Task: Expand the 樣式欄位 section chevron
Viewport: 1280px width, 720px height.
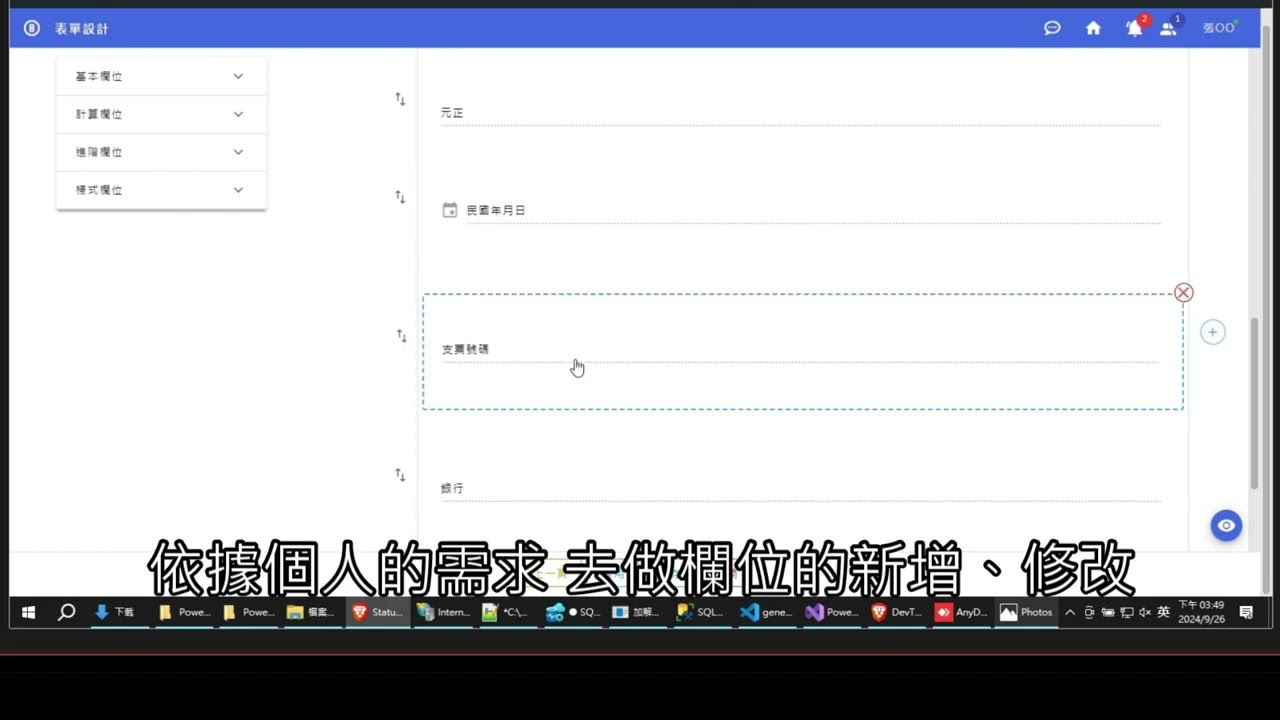Action: pyautogui.click(x=238, y=190)
